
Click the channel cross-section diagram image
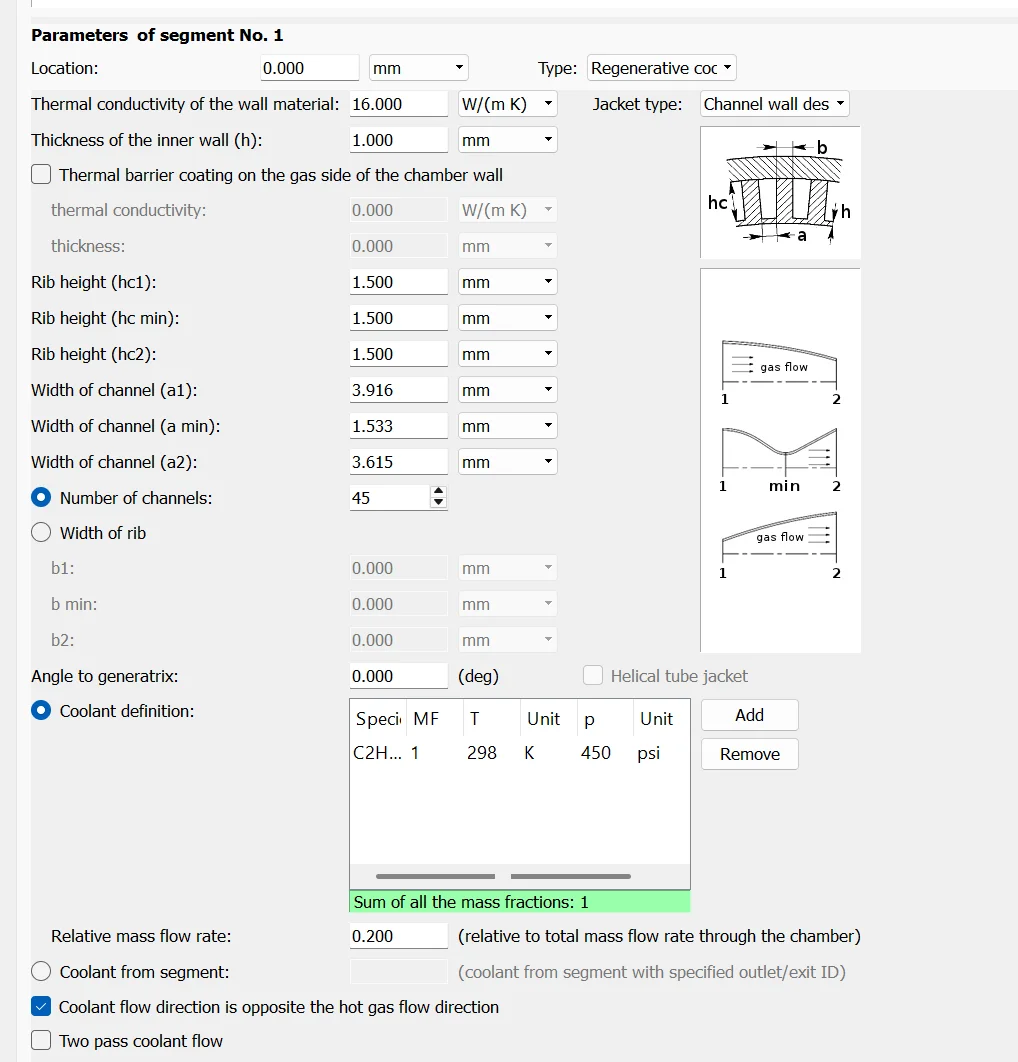coord(780,192)
